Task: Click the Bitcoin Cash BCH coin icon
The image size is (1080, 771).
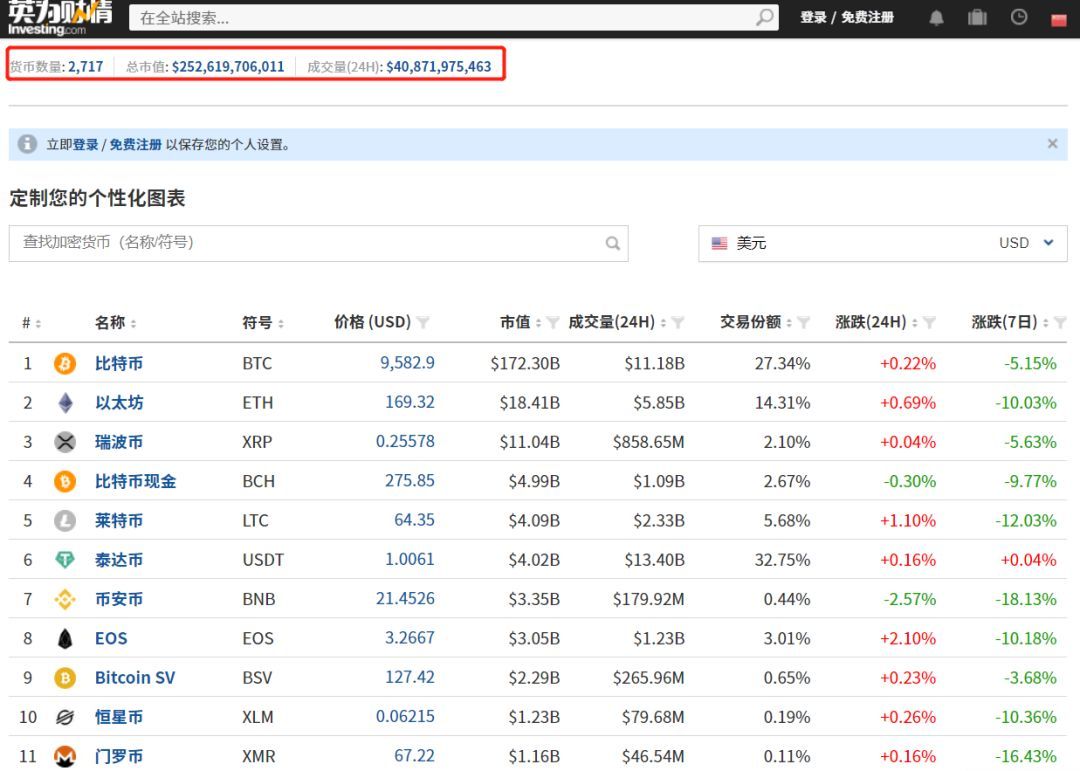Action: [x=65, y=481]
